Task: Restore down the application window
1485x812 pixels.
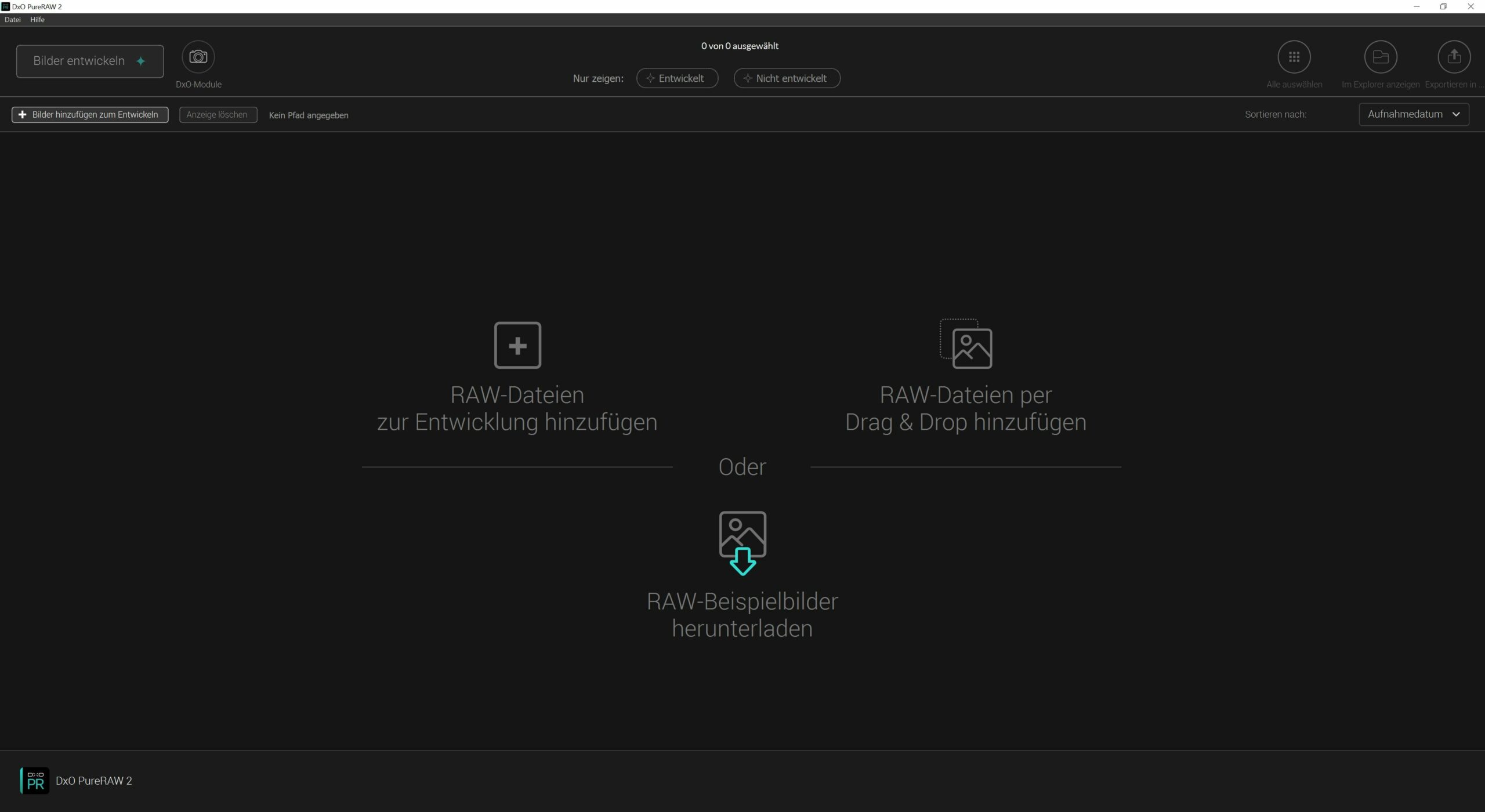Action: point(1443,6)
